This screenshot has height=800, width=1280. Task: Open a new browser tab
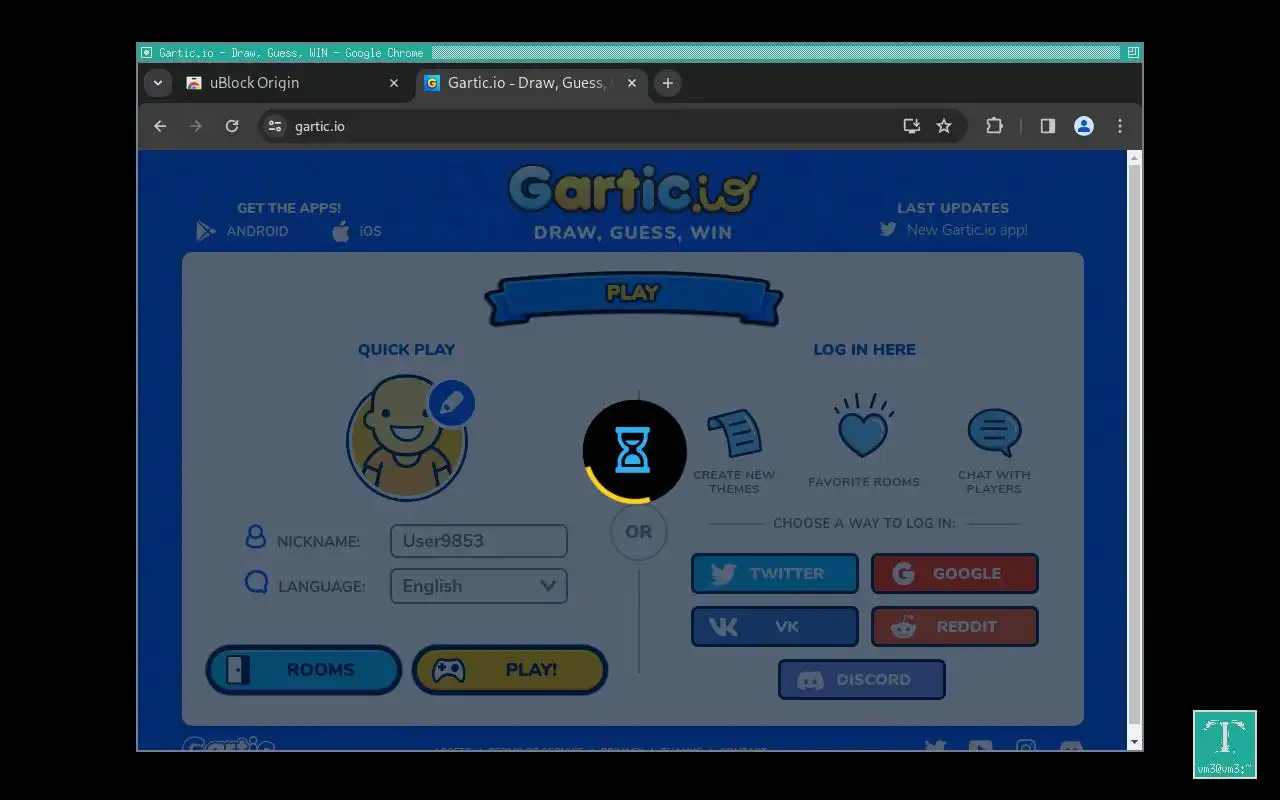[x=668, y=83]
